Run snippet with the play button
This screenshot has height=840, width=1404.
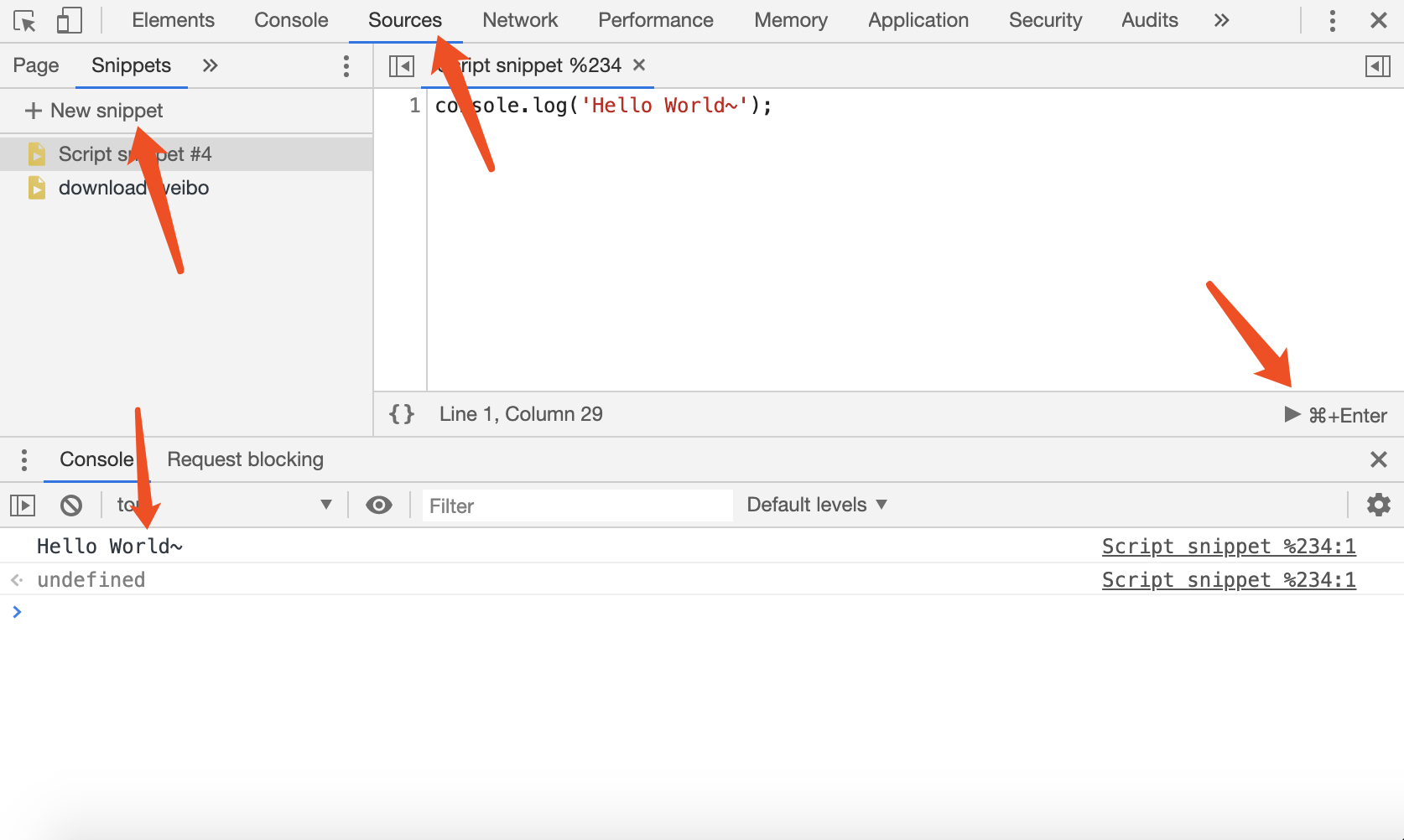click(x=1292, y=415)
